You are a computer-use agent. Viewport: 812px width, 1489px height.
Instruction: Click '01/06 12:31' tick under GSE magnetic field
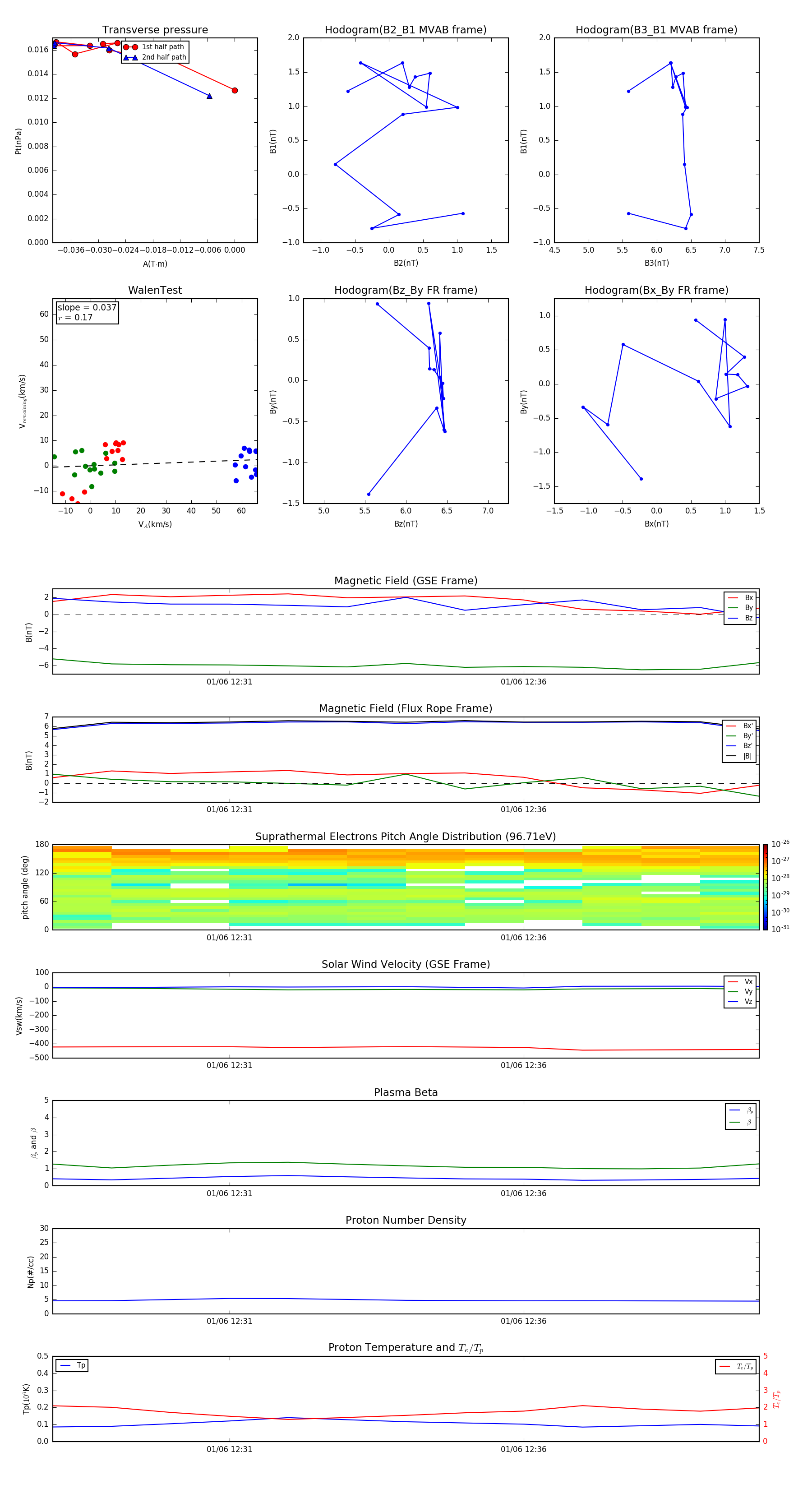point(230,682)
